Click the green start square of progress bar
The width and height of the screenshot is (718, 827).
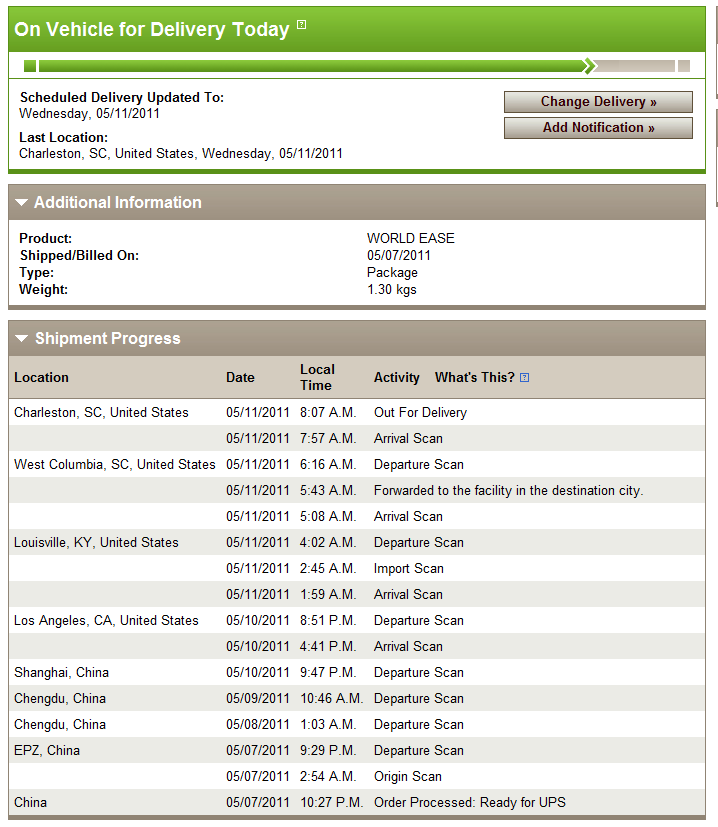click(x=30, y=66)
